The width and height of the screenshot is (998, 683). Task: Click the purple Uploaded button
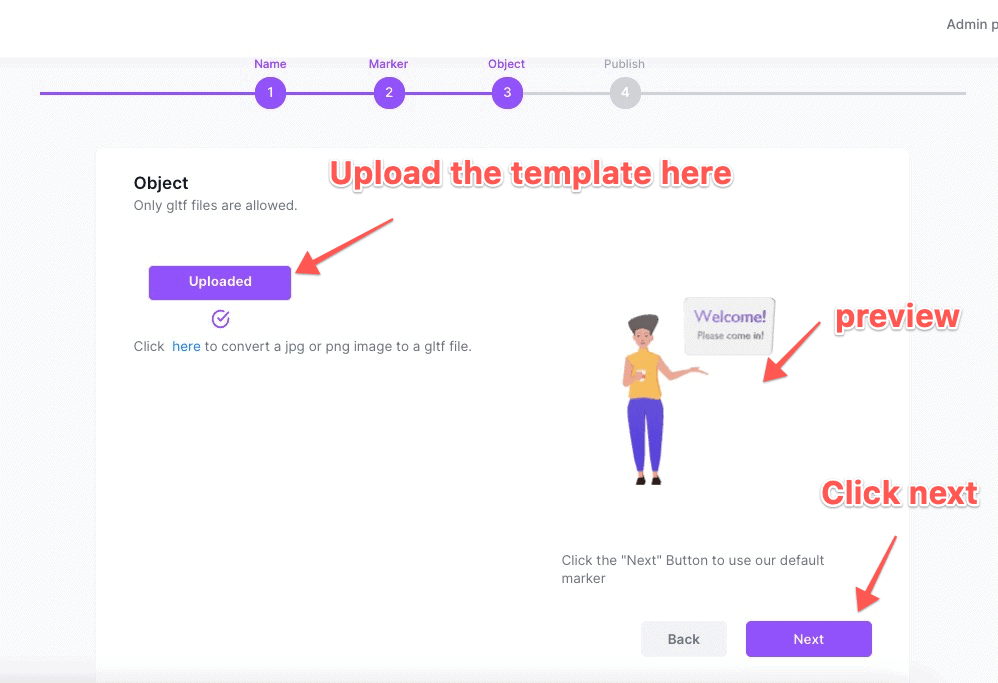(x=220, y=282)
